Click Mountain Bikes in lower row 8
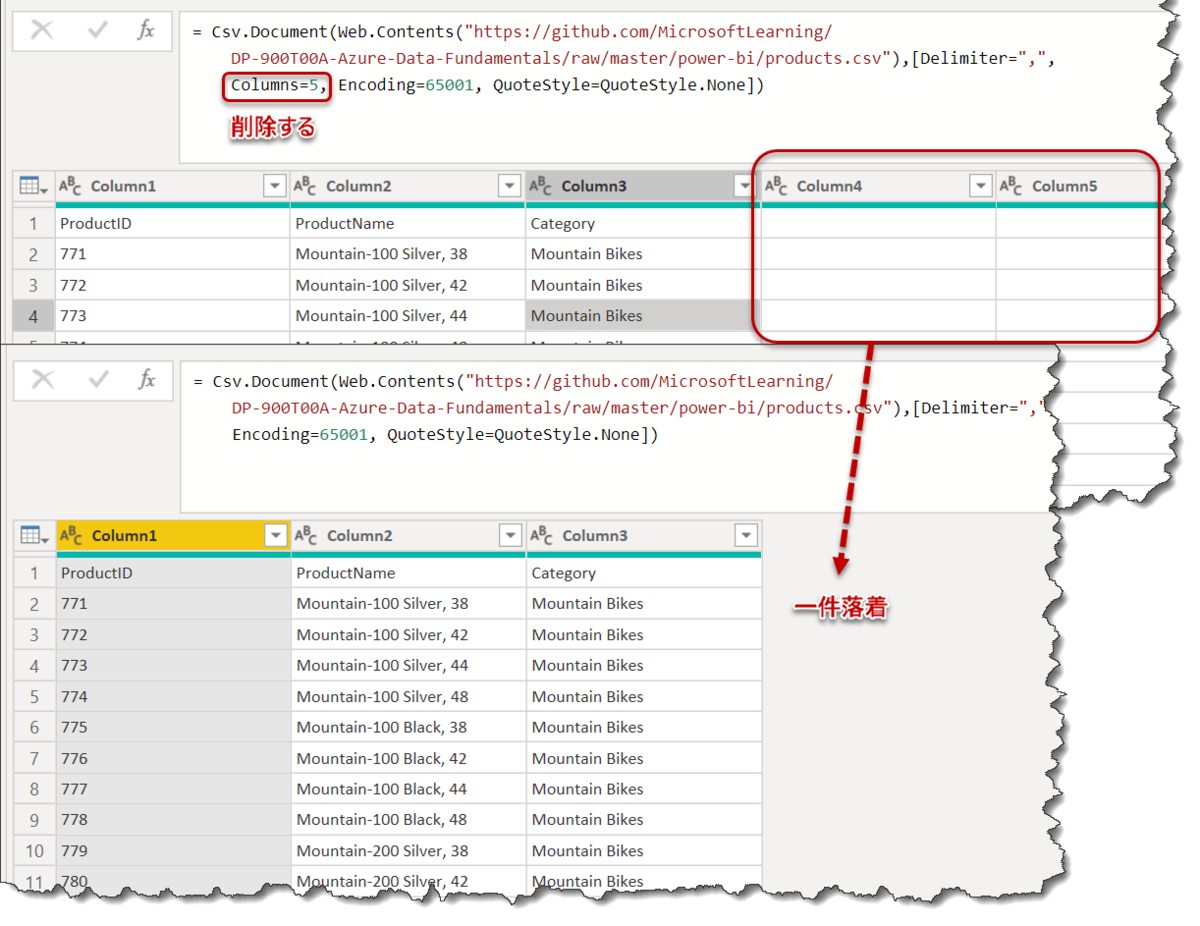This screenshot has width=1200, height=926. [644, 789]
